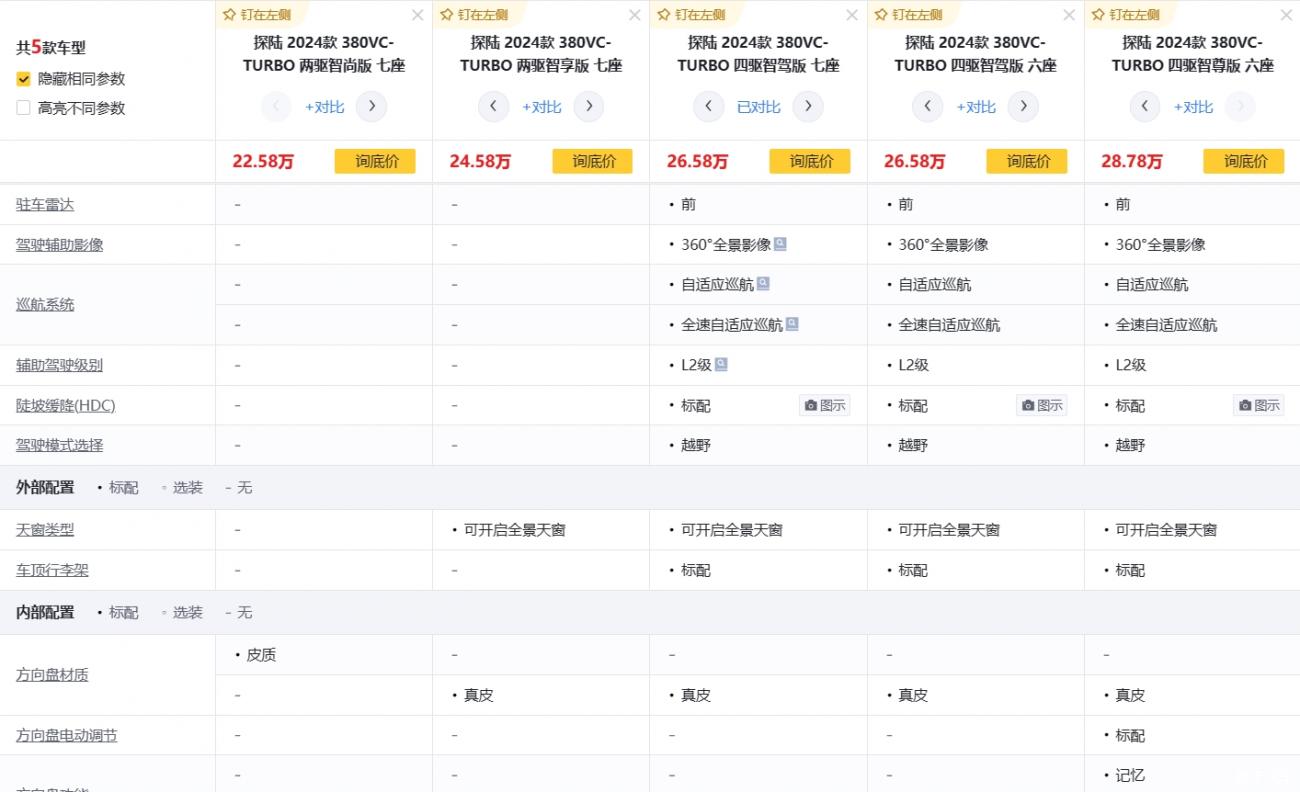Add 两驱智尚版 七座 to comparison via +对比
The image size is (1300, 792).
(324, 107)
